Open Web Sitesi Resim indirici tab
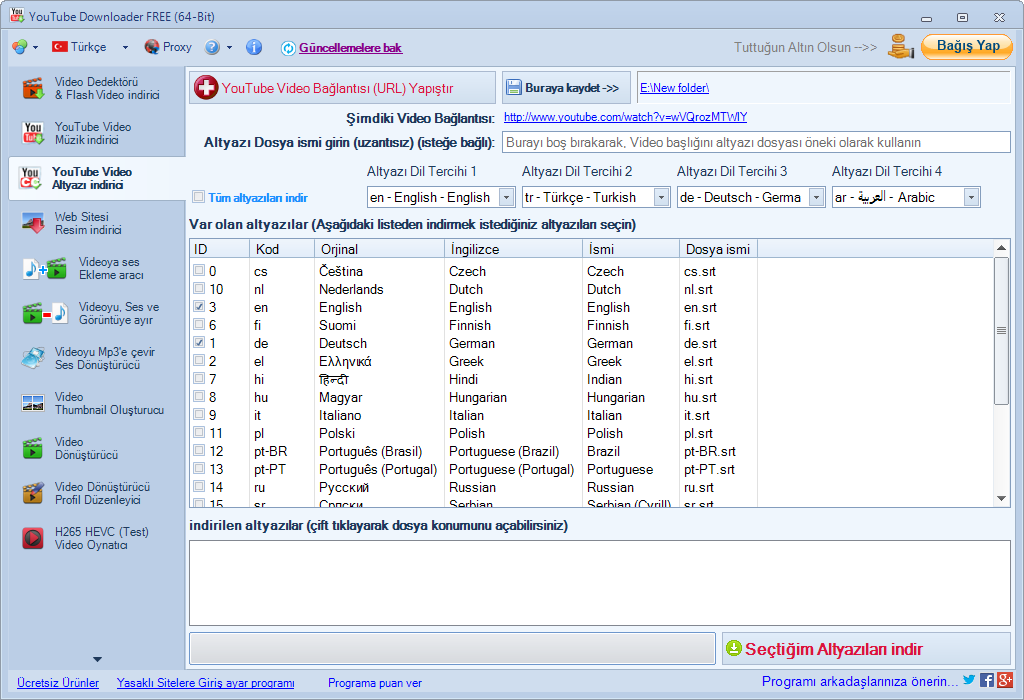Image resolution: width=1024 pixels, height=700 pixels. tap(97, 223)
